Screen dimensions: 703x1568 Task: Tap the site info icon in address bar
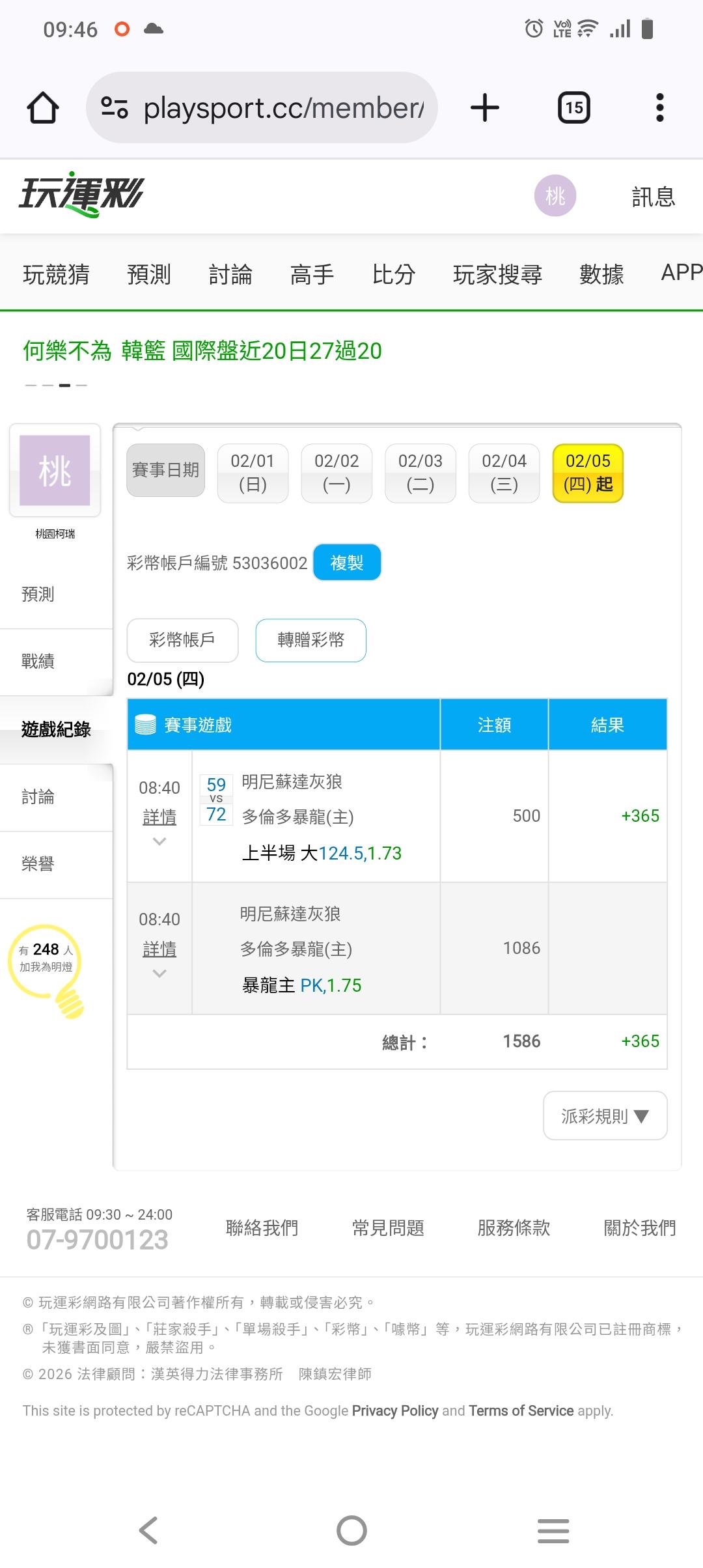(x=115, y=107)
